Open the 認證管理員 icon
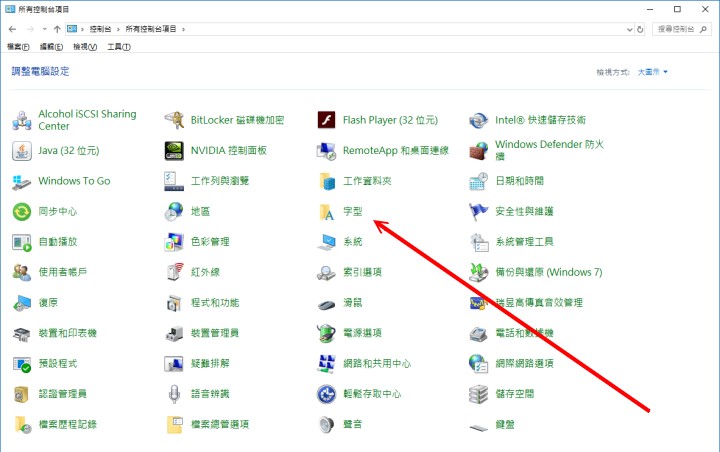720x452 pixels. pos(22,394)
